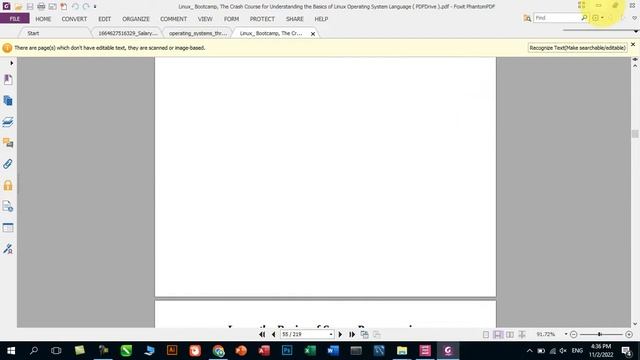The width and height of the screenshot is (640, 360).
Task: Select facing pages view mode
Action: pos(510,334)
